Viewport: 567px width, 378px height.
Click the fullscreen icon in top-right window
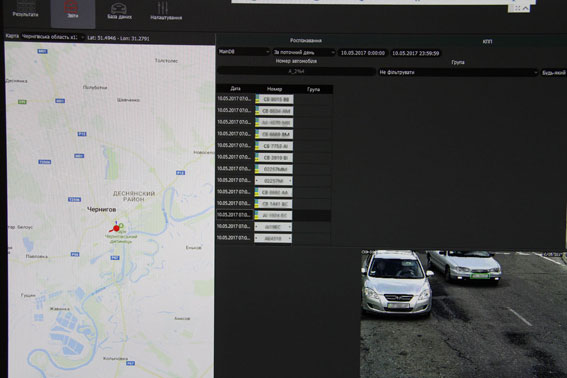[517, 8]
